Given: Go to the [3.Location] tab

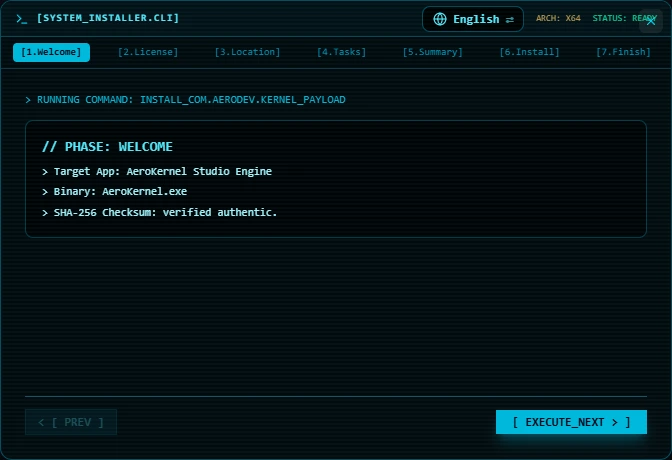Looking at the screenshot, I should click(x=247, y=52).
